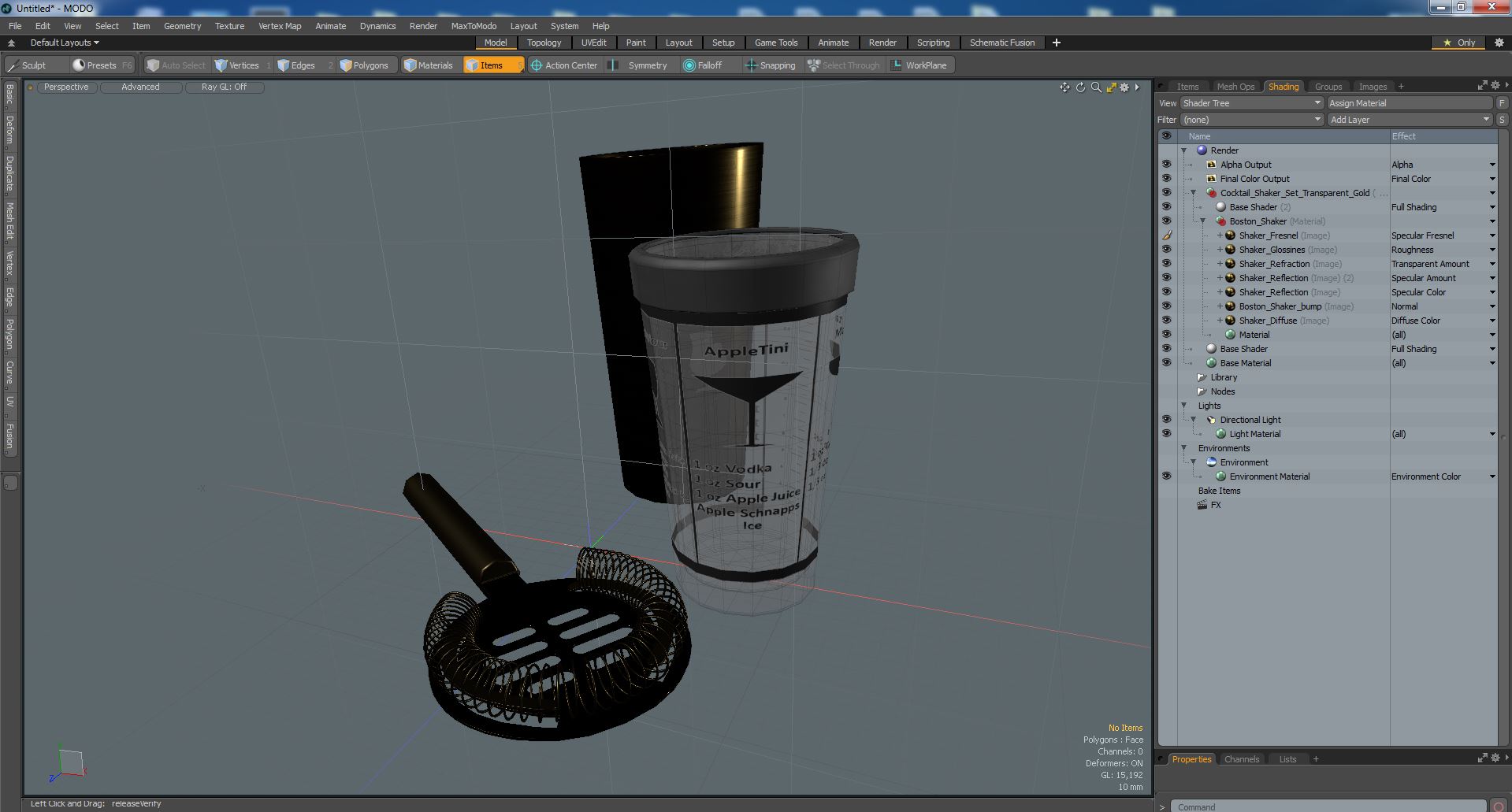The image size is (1512, 812).
Task: Toggle visibility of Environment Material
Action: (1166, 476)
